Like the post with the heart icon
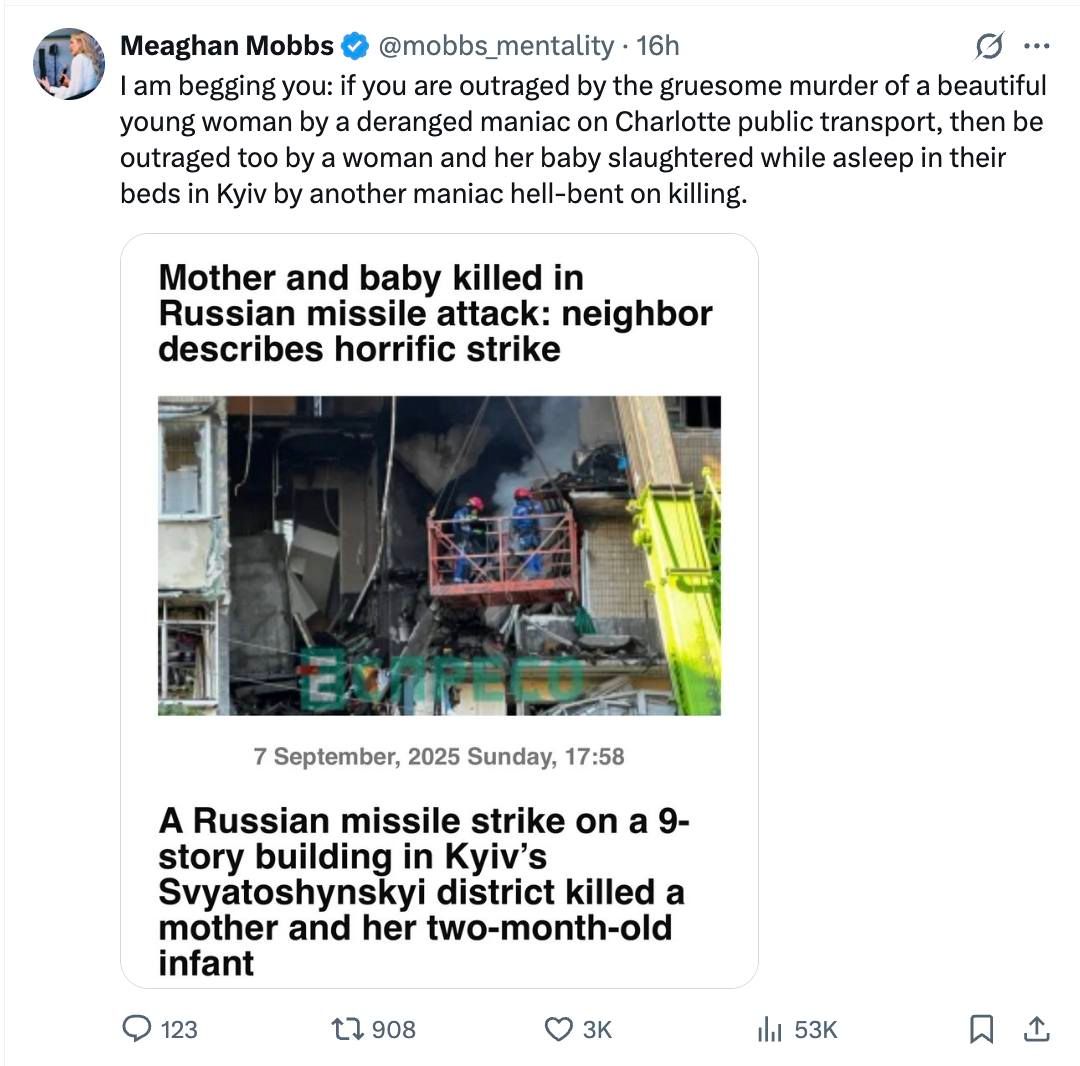Image resolution: width=1080 pixels, height=1066 pixels. click(558, 1029)
